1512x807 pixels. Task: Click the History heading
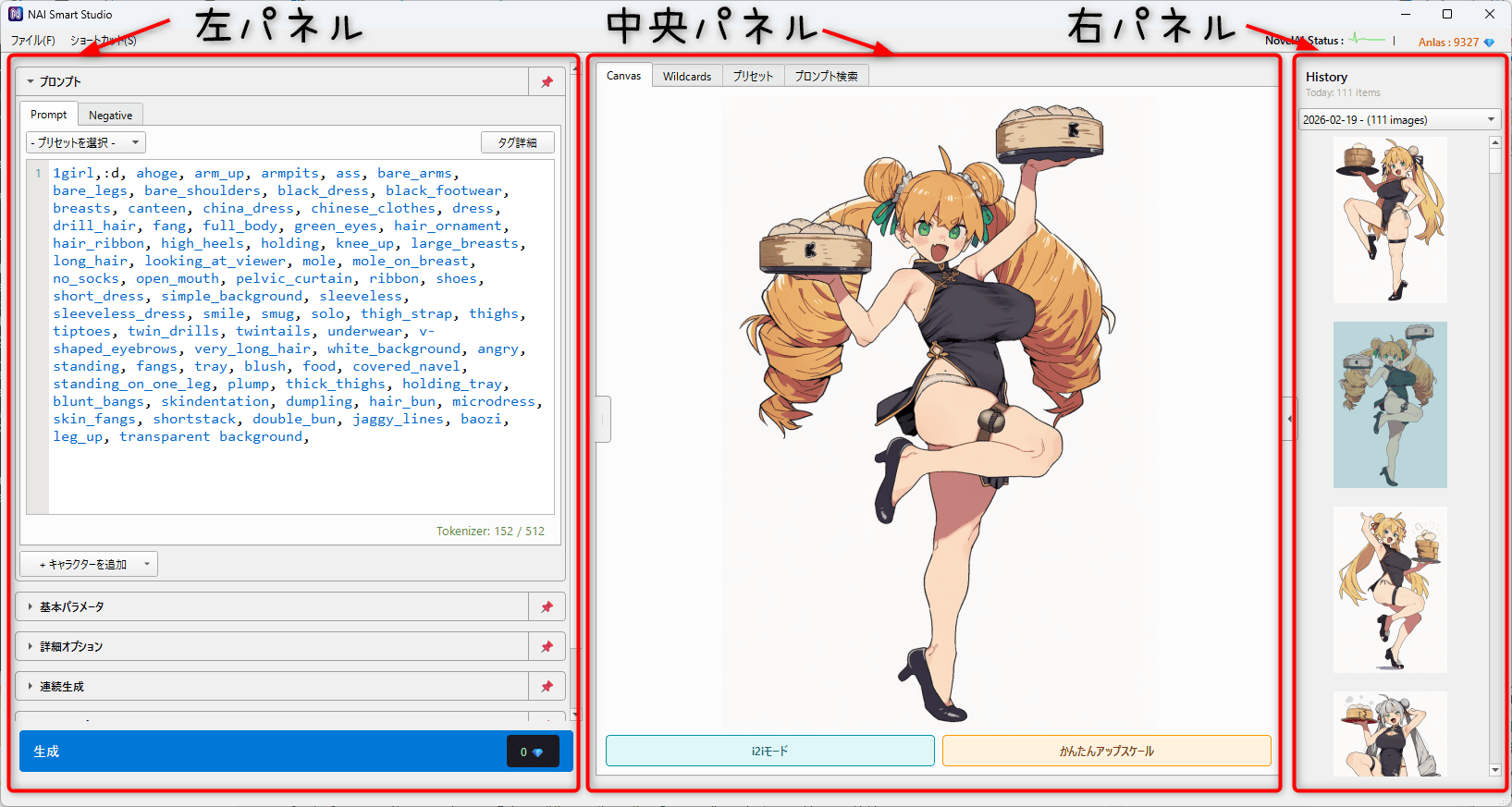click(1326, 77)
